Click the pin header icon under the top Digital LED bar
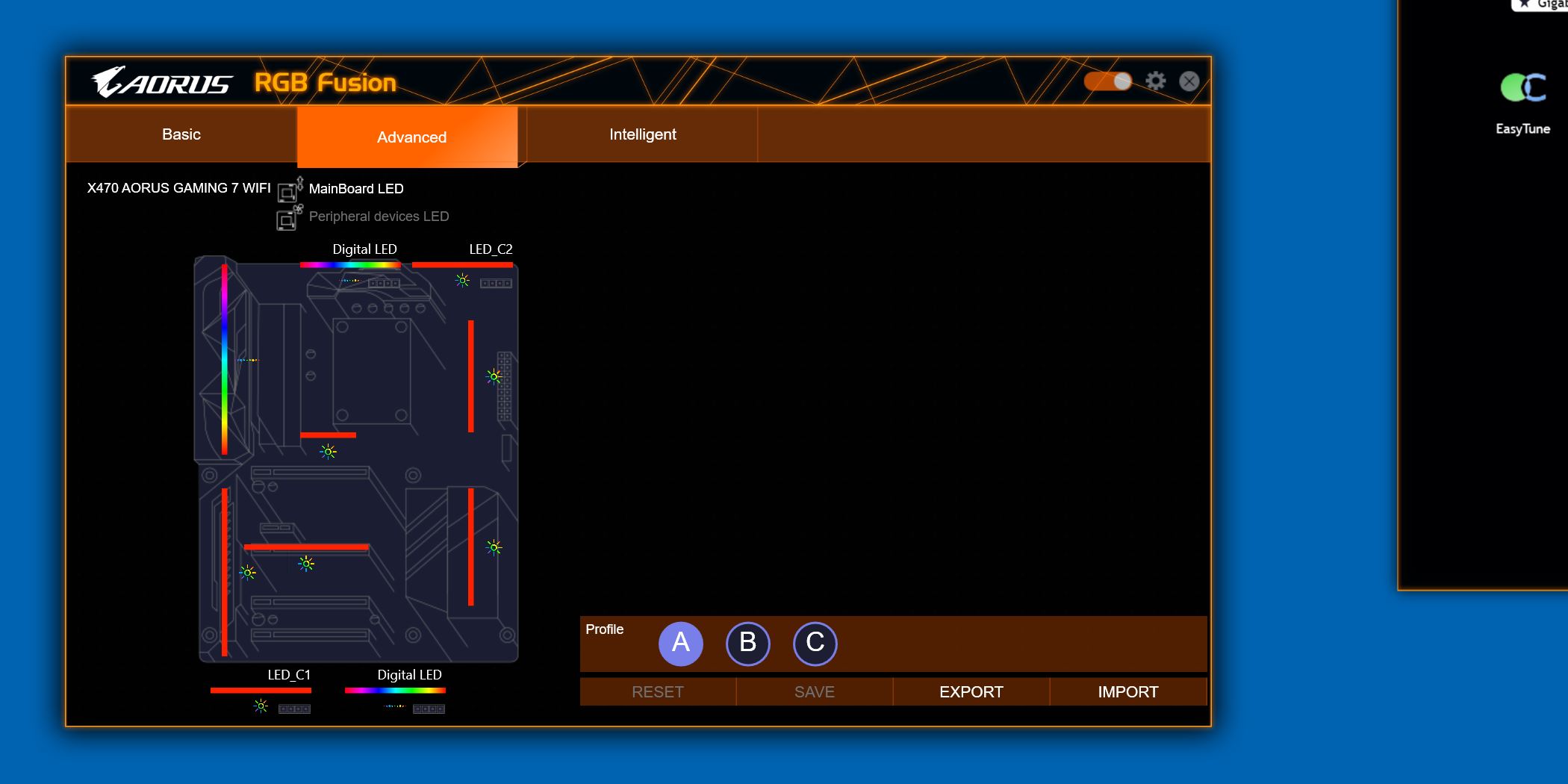 [384, 284]
